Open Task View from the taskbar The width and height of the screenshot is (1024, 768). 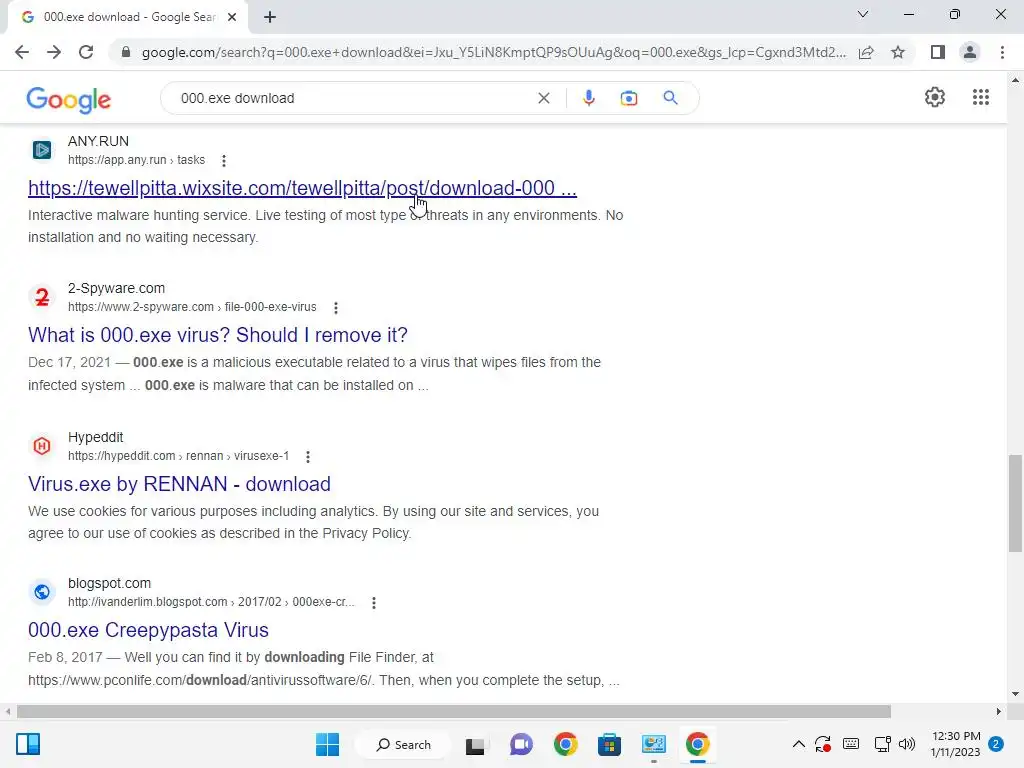click(x=475, y=744)
